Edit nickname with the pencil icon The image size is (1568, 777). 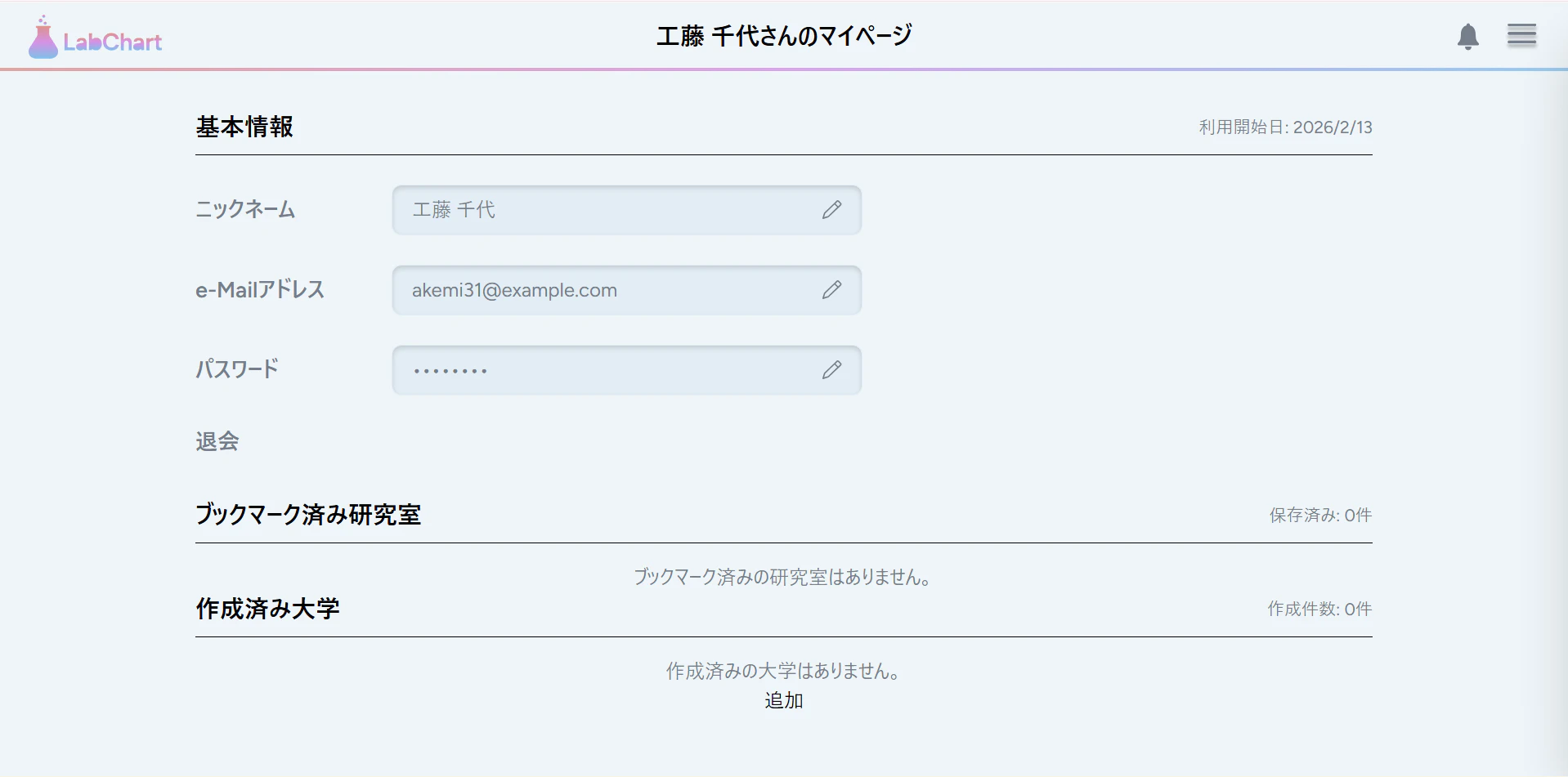point(831,210)
